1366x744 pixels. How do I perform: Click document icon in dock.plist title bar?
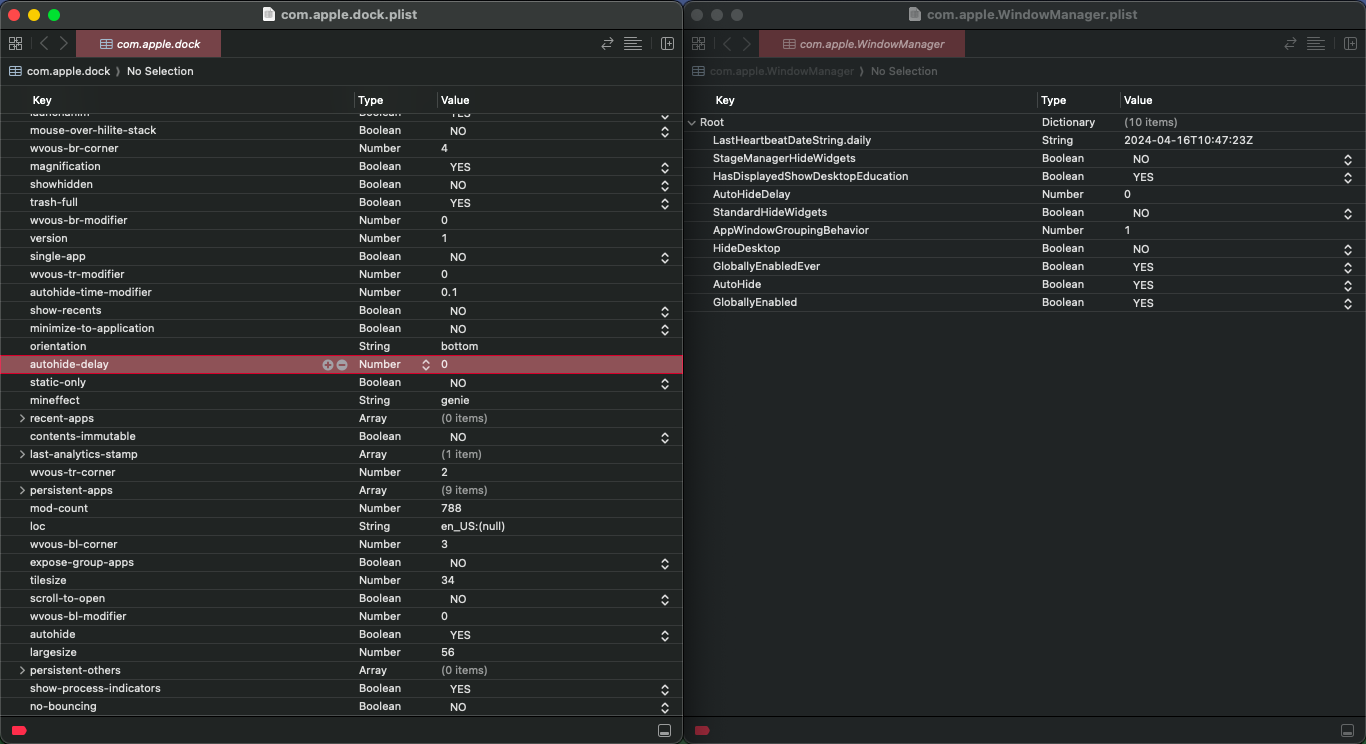click(269, 15)
